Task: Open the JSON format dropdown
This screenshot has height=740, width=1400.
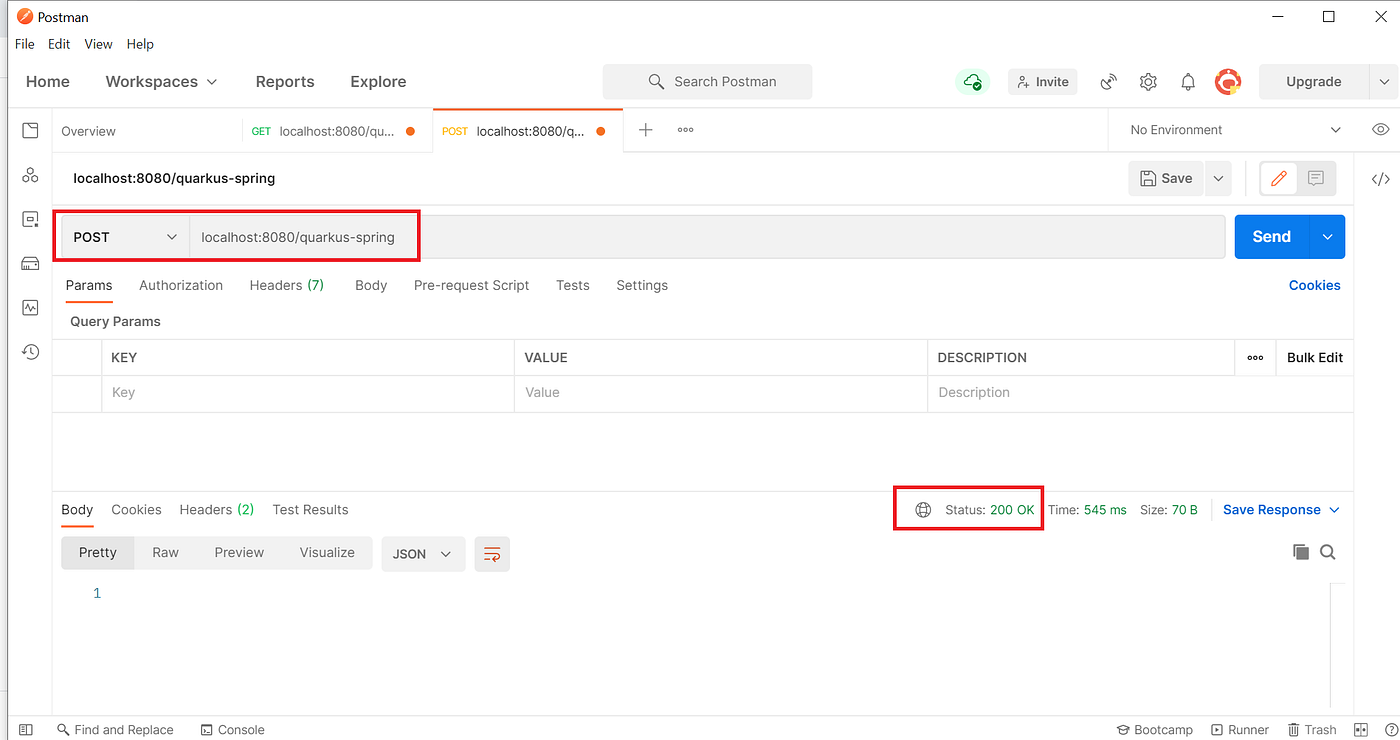Action: point(423,554)
